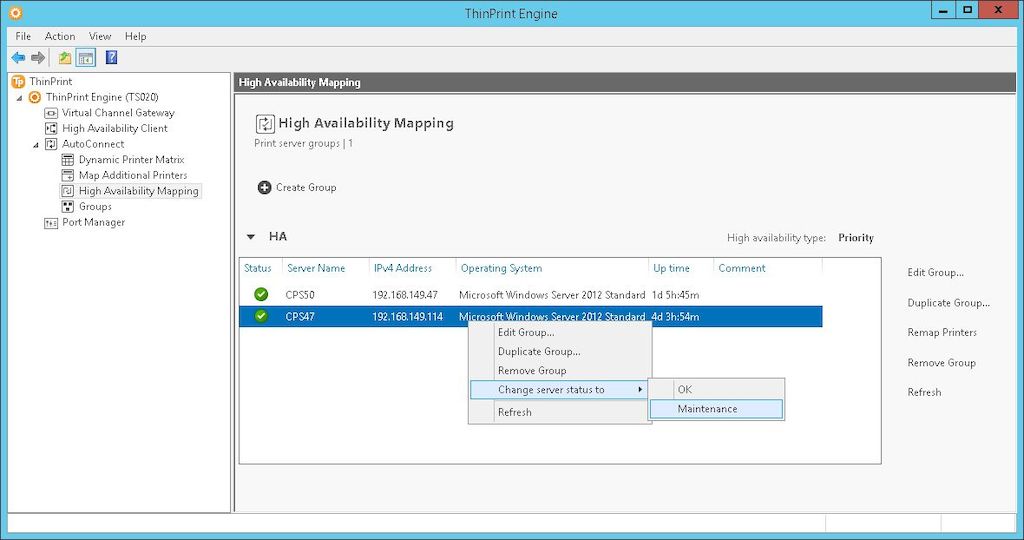Click the Map Additional Printers icon
Image resolution: width=1024 pixels, height=540 pixels.
coord(67,176)
